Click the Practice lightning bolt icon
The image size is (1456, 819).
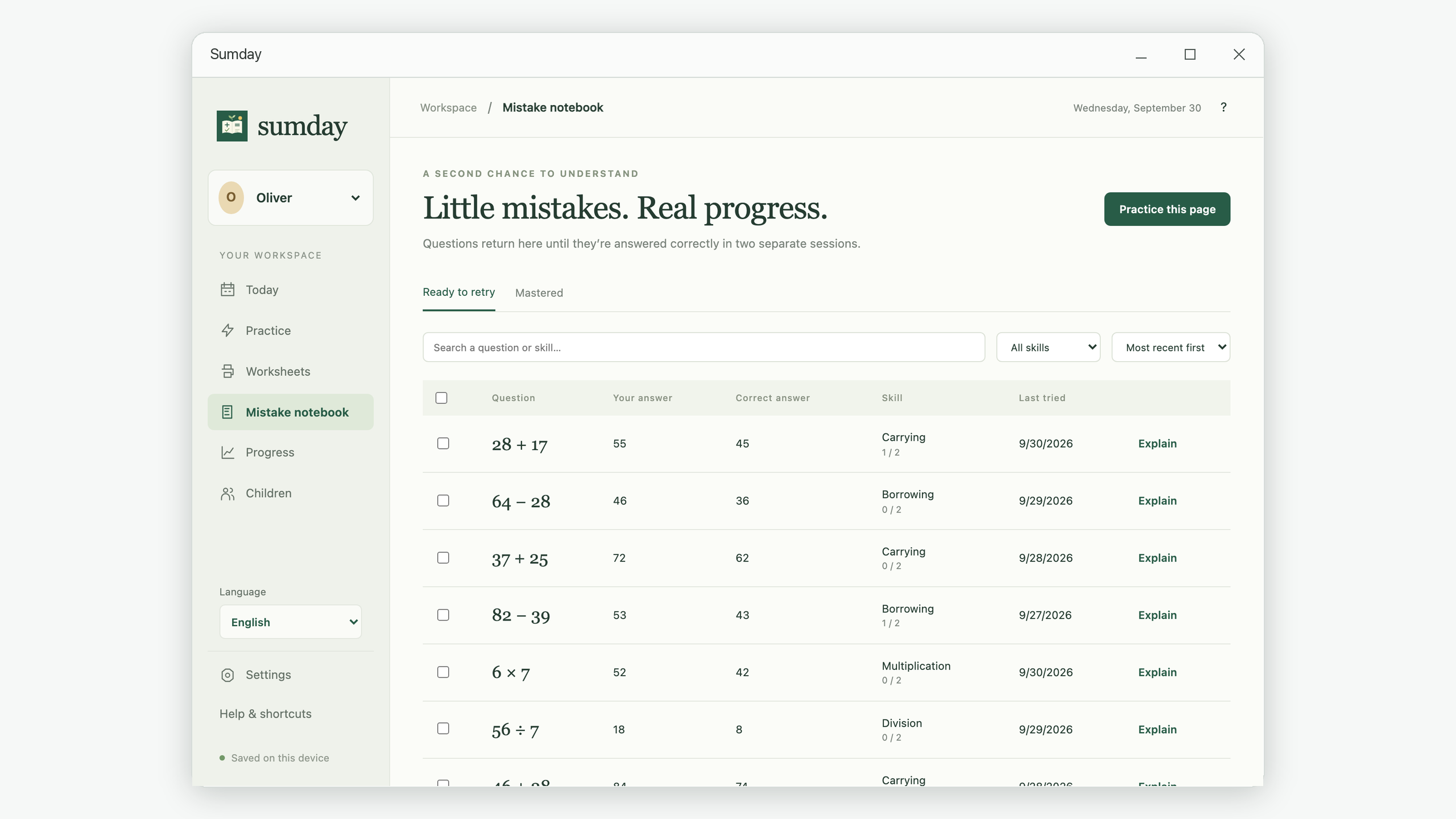click(227, 330)
